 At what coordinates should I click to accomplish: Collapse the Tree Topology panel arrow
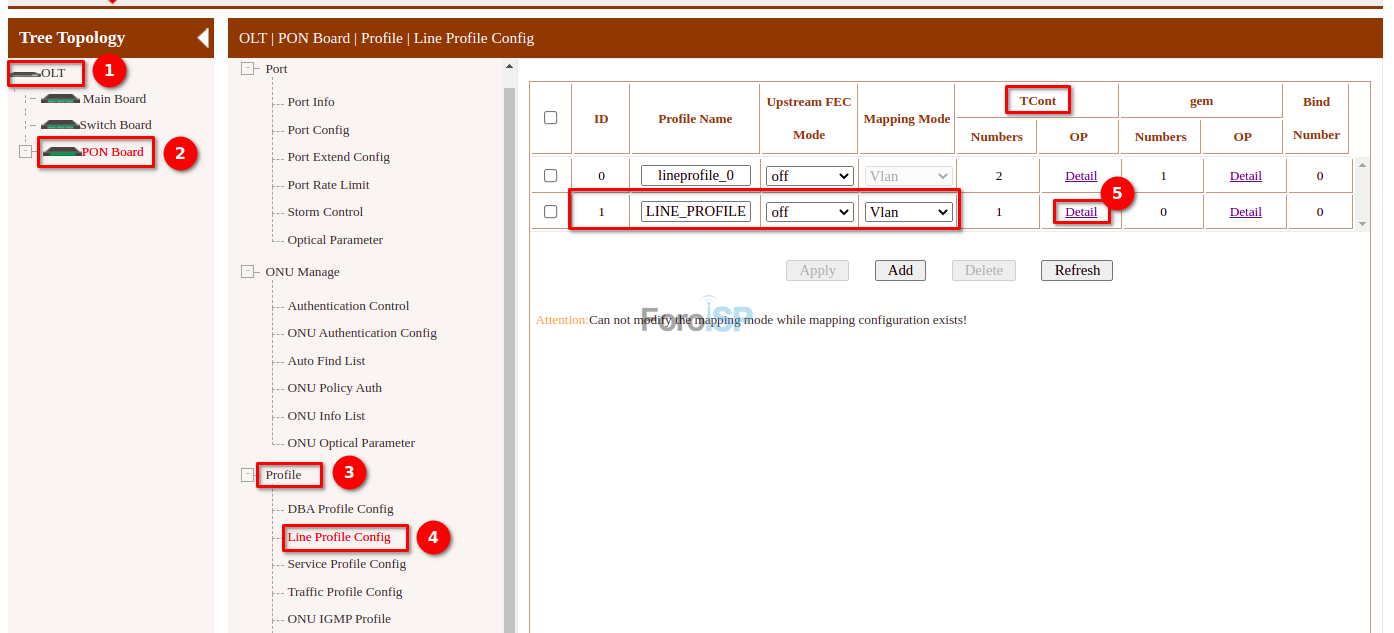(x=203, y=38)
